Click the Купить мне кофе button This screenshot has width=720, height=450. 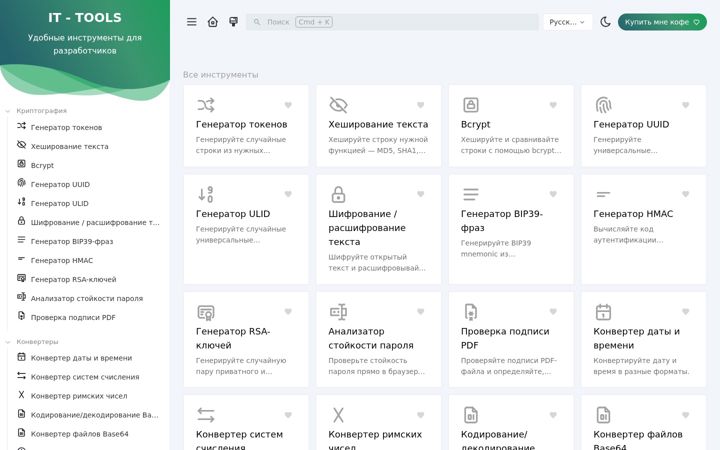[662, 22]
